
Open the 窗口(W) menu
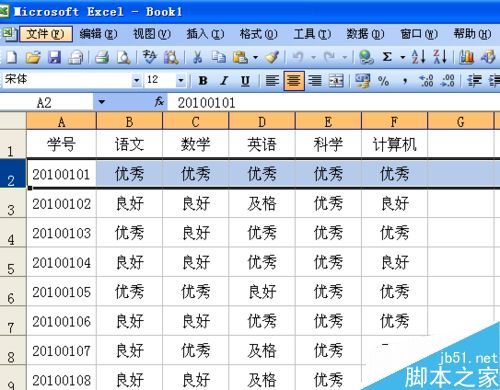[419, 34]
